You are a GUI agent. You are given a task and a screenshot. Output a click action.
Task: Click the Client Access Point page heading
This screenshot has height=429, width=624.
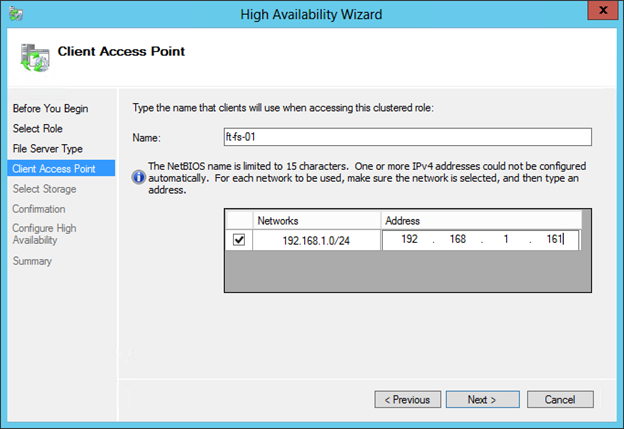point(121,51)
